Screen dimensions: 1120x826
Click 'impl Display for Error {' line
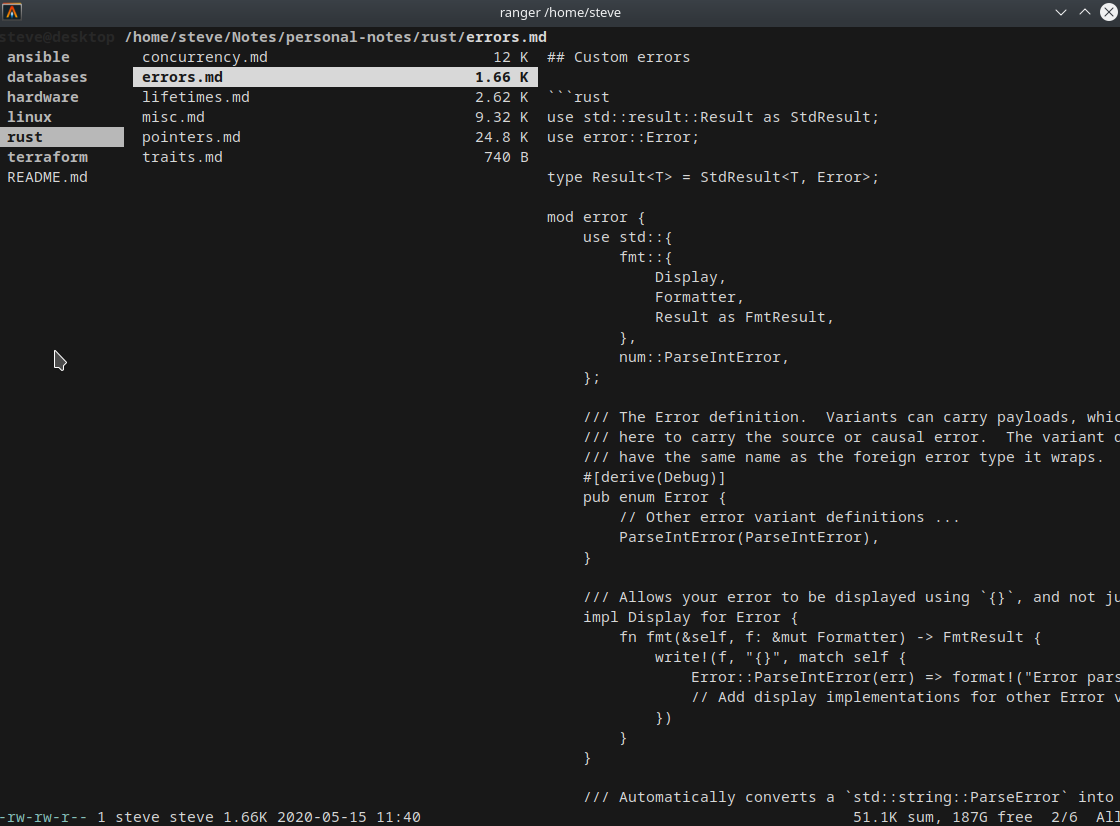coord(690,617)
